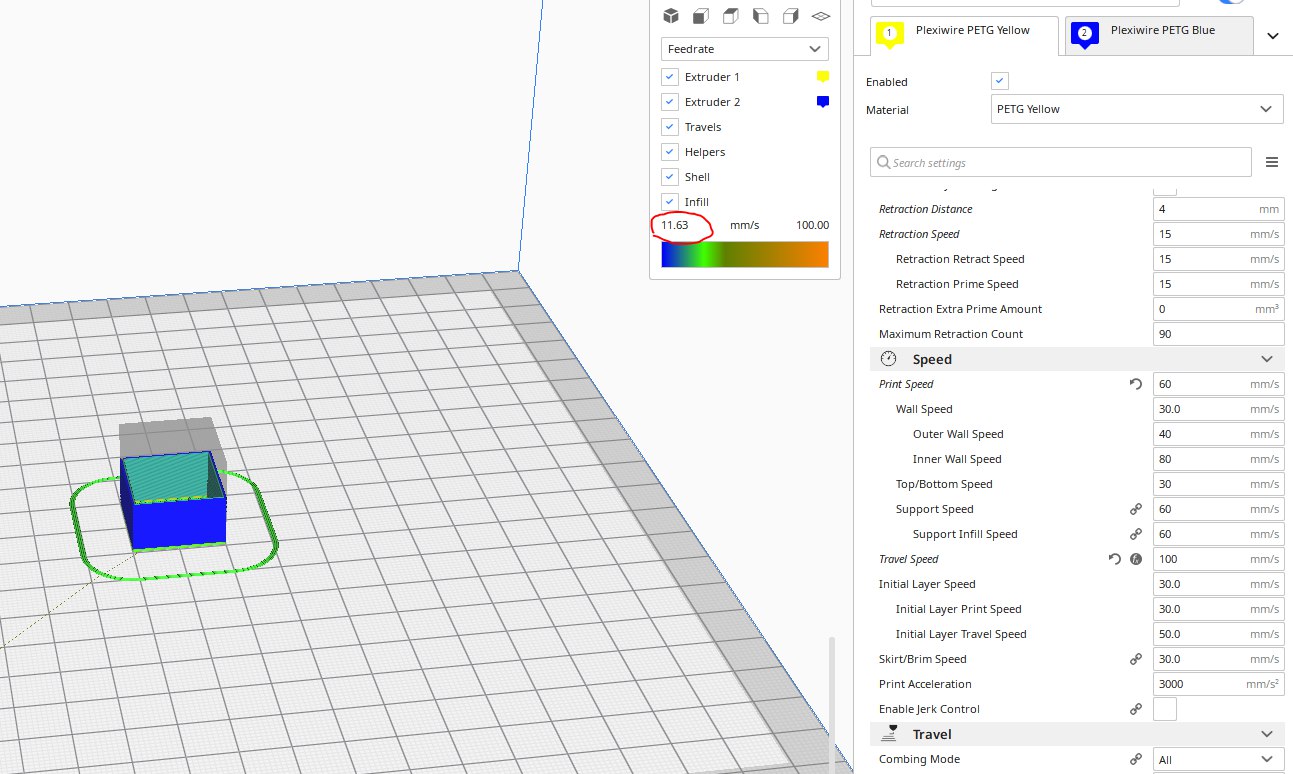Click the Support Speed link icon
Screen dimensions: 1293x774
1135,509
